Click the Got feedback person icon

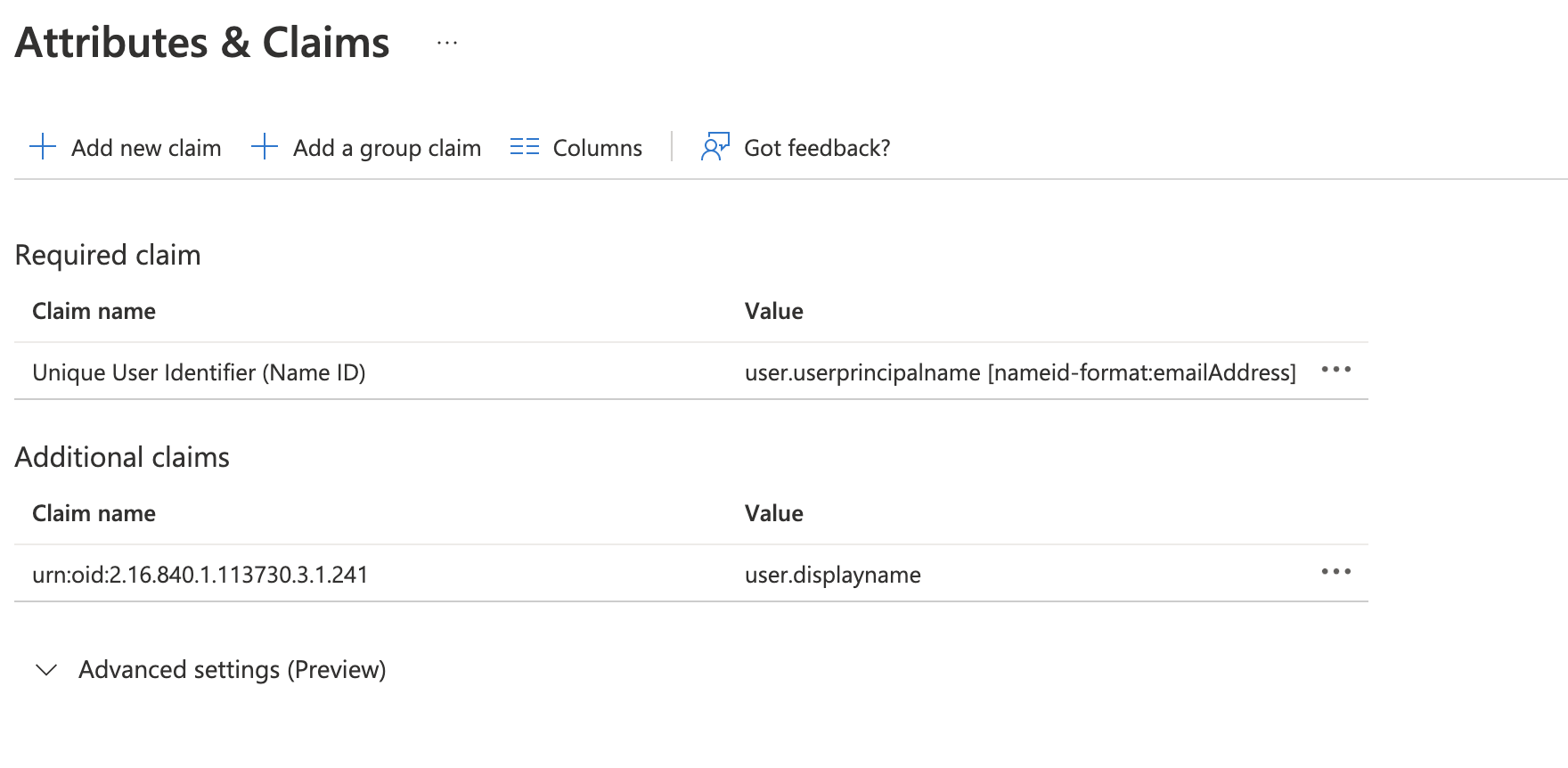pyautogui.click(x=715, y=146)
